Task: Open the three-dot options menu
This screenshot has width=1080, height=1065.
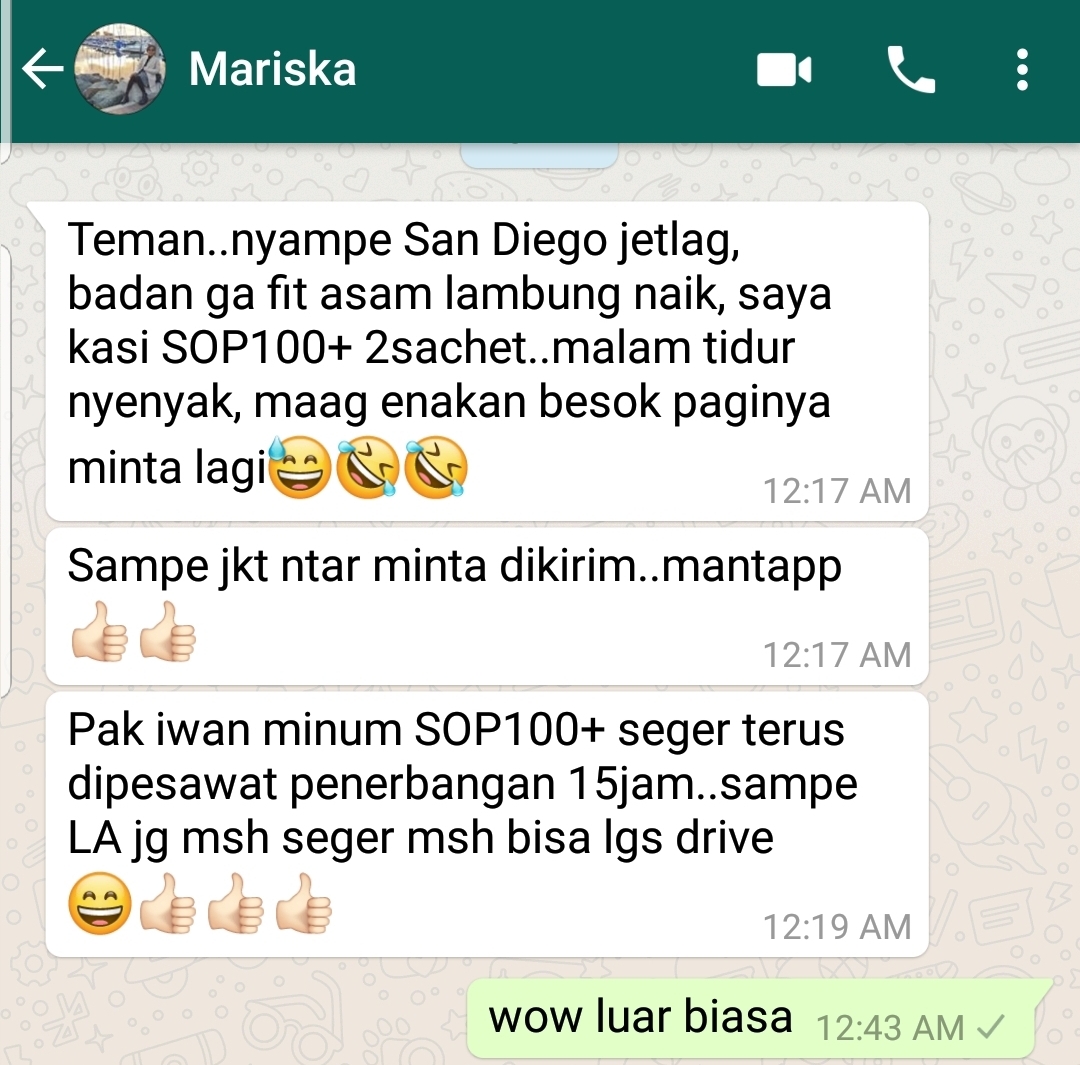Action: coord(1022,69)
